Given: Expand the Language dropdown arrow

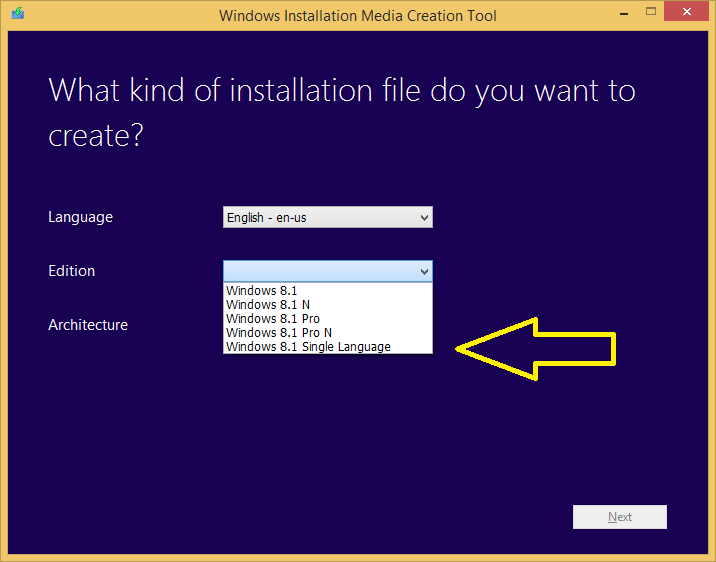Looking at the screenshot, I should tap(424, 217).
